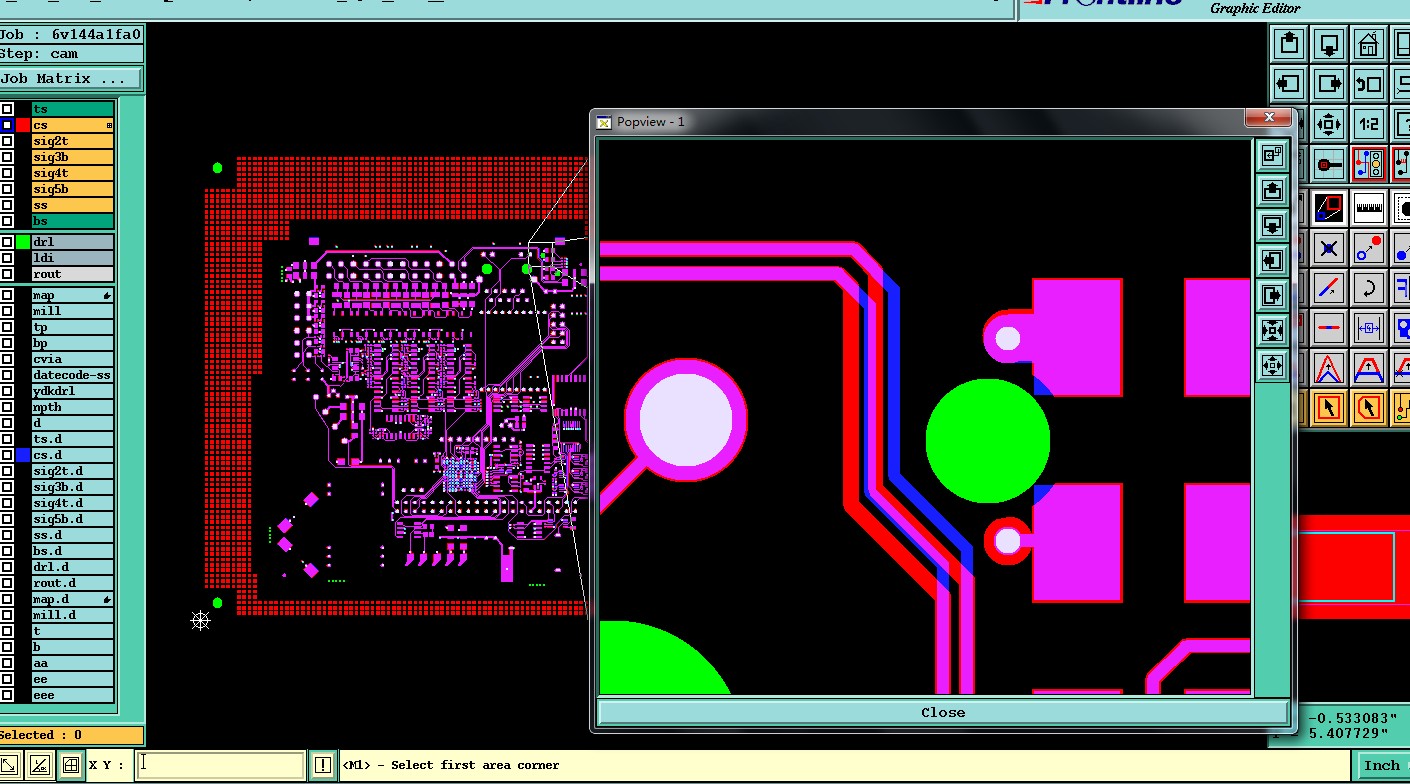The width and height of the screenshot is (1410, 784).
Task: Click the green color swatch of drl layer
Action: [23, 242]
